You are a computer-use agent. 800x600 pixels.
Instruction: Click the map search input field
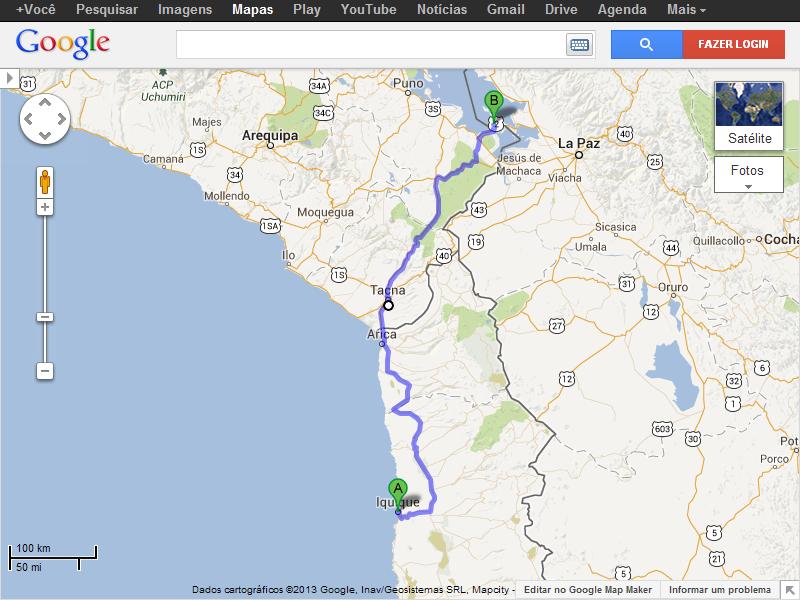pos(371,44)
